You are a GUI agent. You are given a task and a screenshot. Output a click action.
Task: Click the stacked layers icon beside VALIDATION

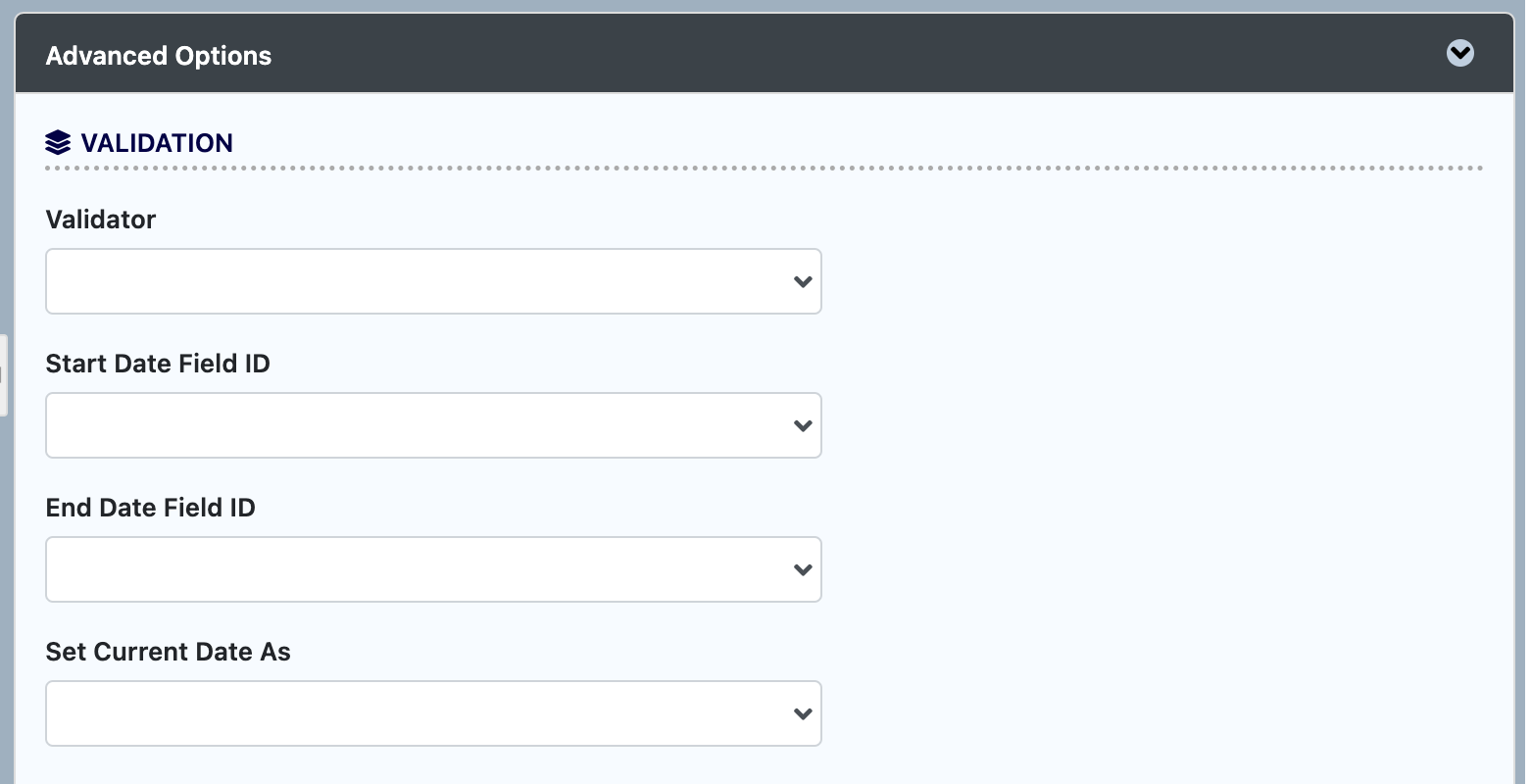[58, 143]
